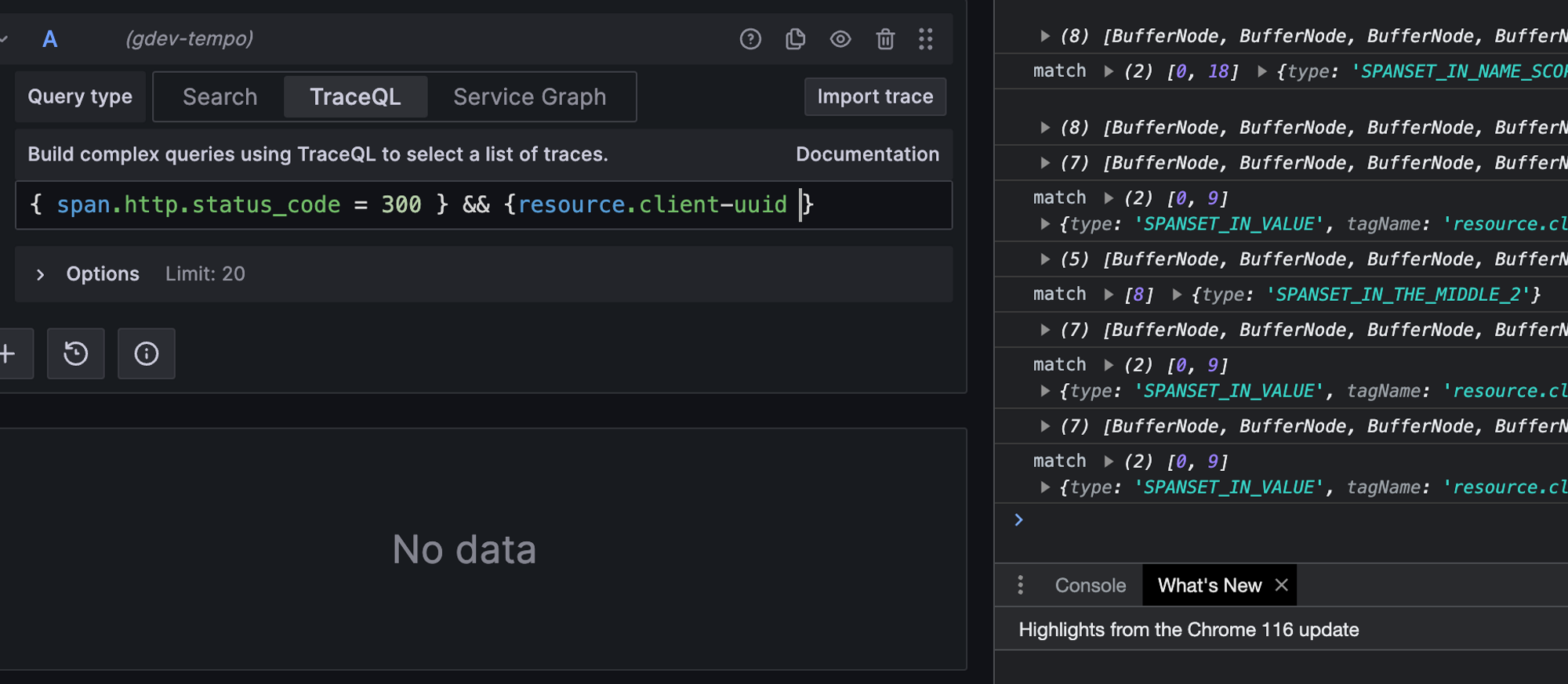1568x684 pixels.
Task: Open DevTools drawer three-dot menu
Action: click(x=1020, y=585)
